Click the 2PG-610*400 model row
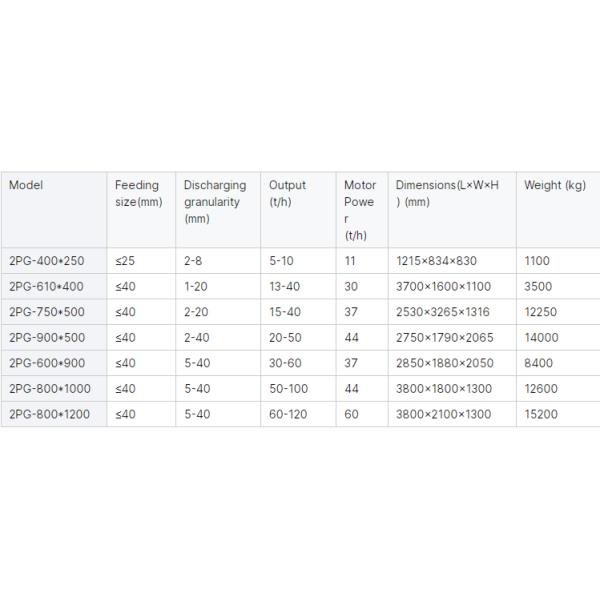Screen dimensions: 600x600 tap(48, 286)
